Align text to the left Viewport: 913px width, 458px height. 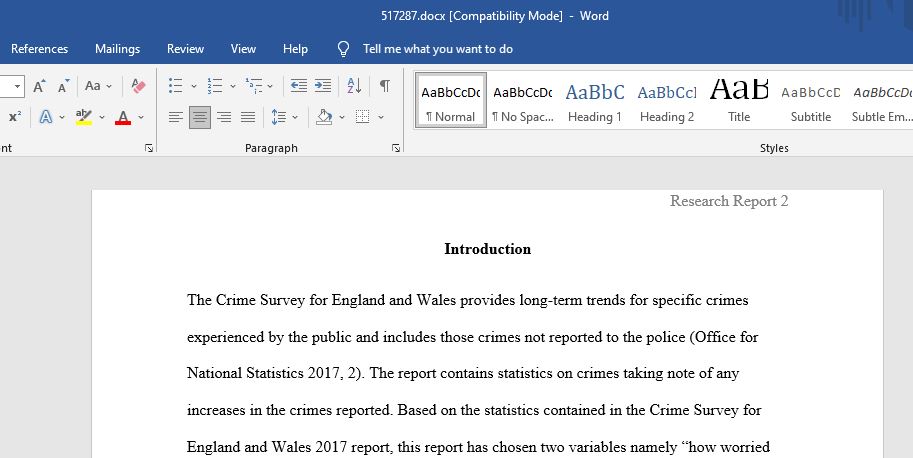[176, 117]
